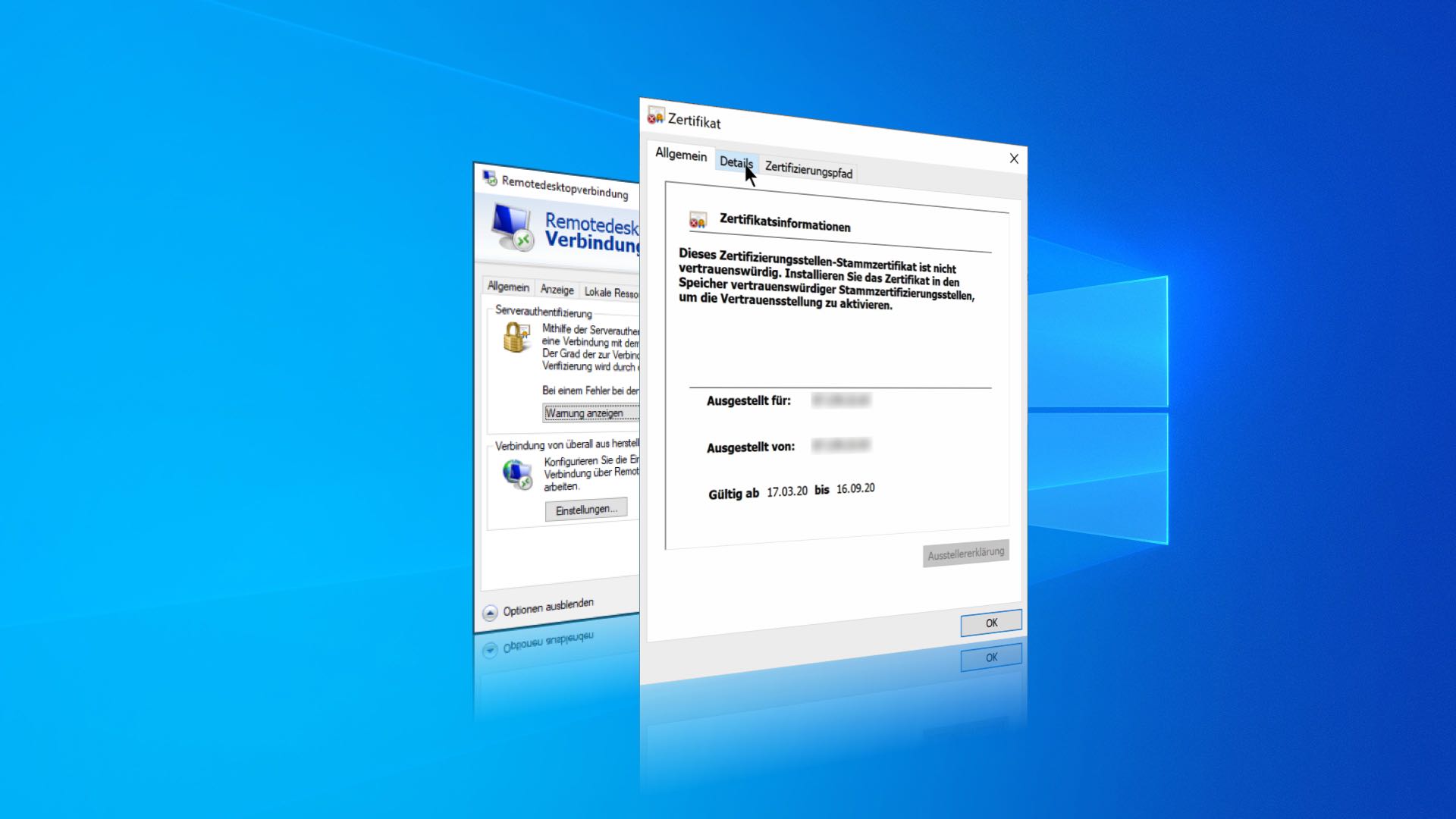Click the blurred 'Ausgestellt für' value
This screenshot has width=1456, height=819.
click(x=840, y=400)
